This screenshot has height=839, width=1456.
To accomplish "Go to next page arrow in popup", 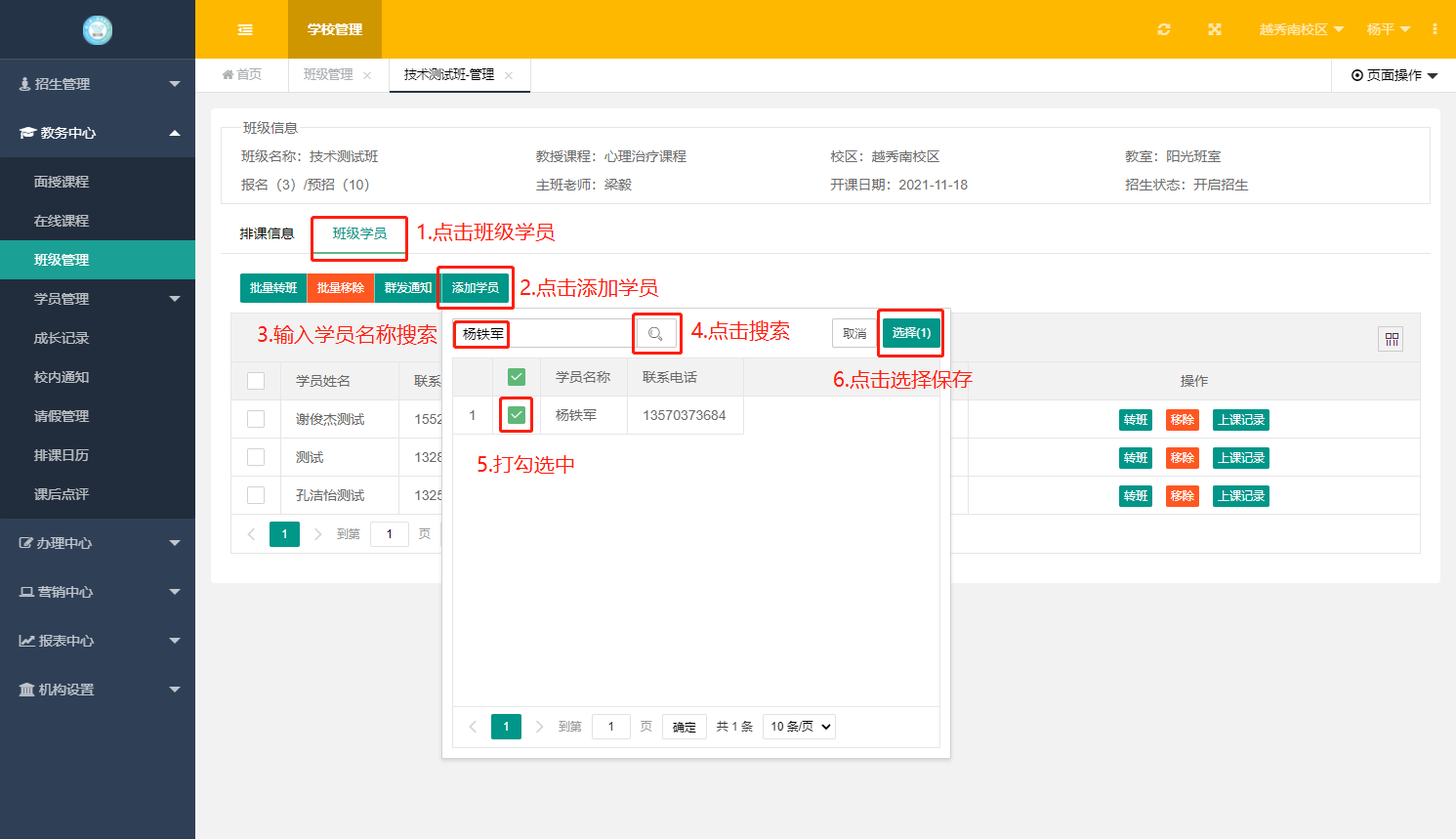I will tap(539, 727).
